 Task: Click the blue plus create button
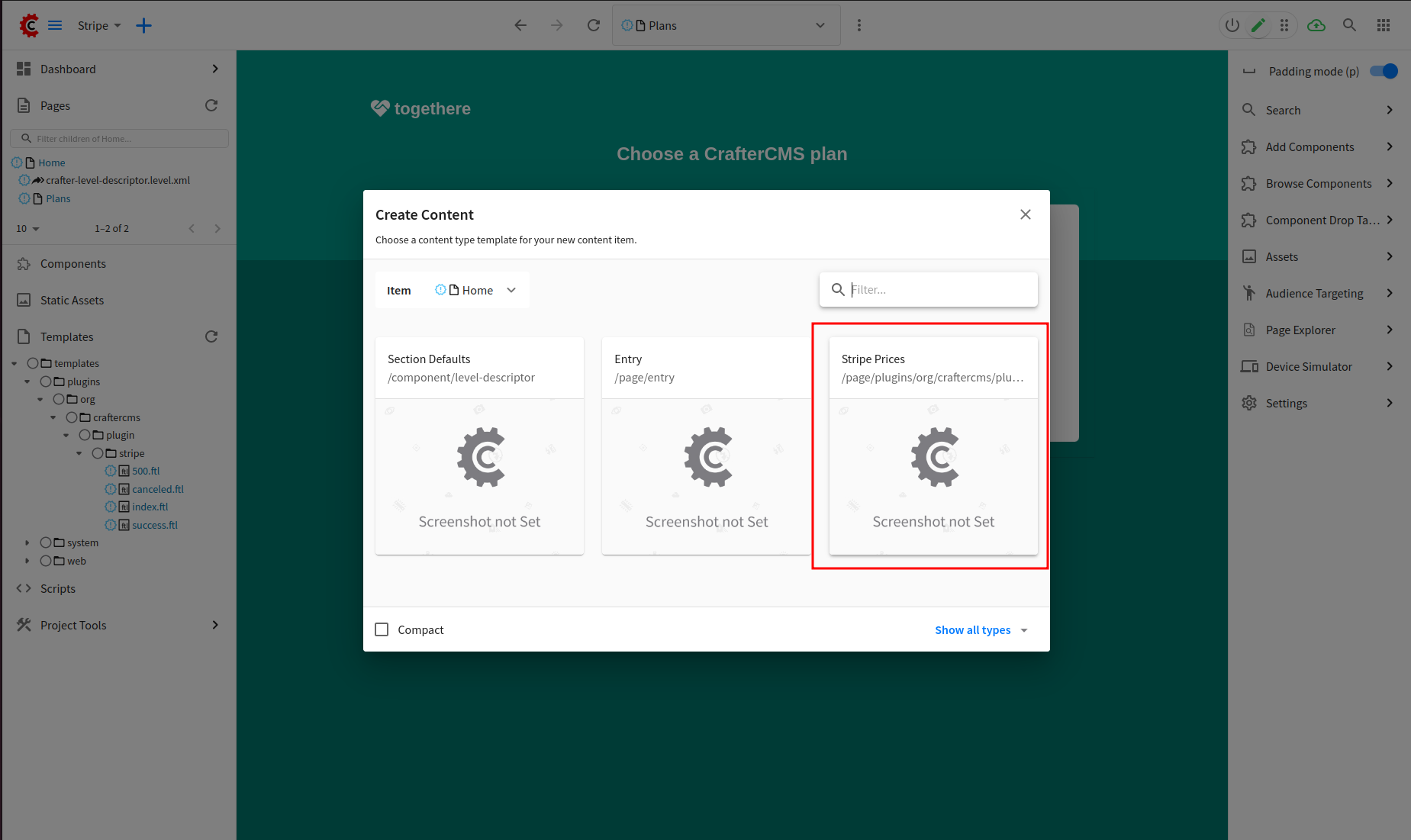pos(143,25)
